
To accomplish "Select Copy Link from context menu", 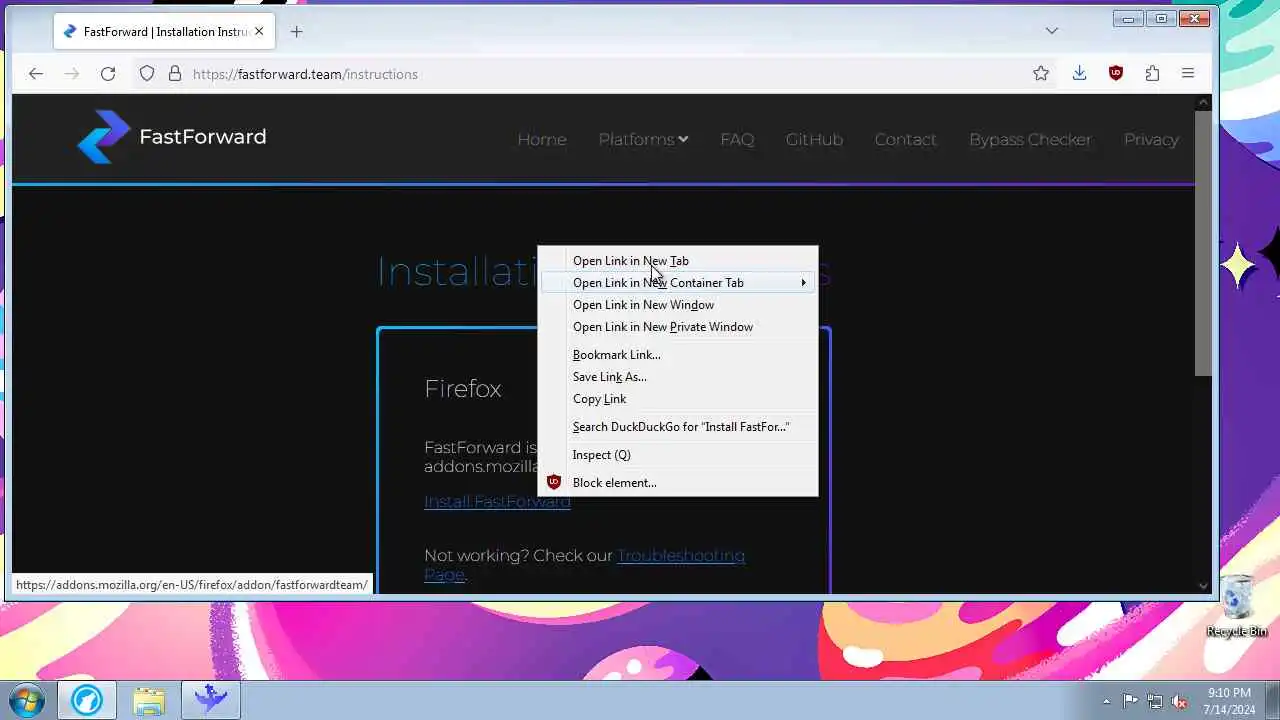I will [x=679, y=399].
